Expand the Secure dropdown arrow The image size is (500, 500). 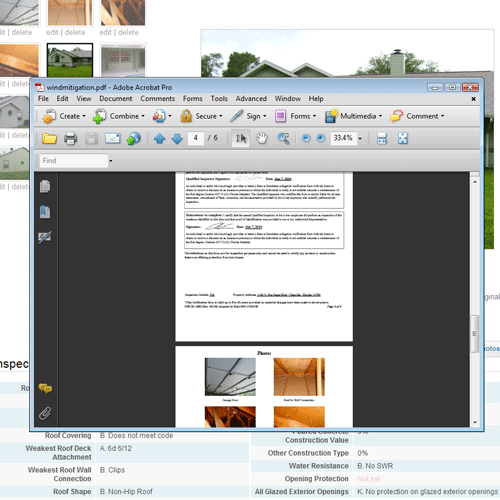coord(221,116)
